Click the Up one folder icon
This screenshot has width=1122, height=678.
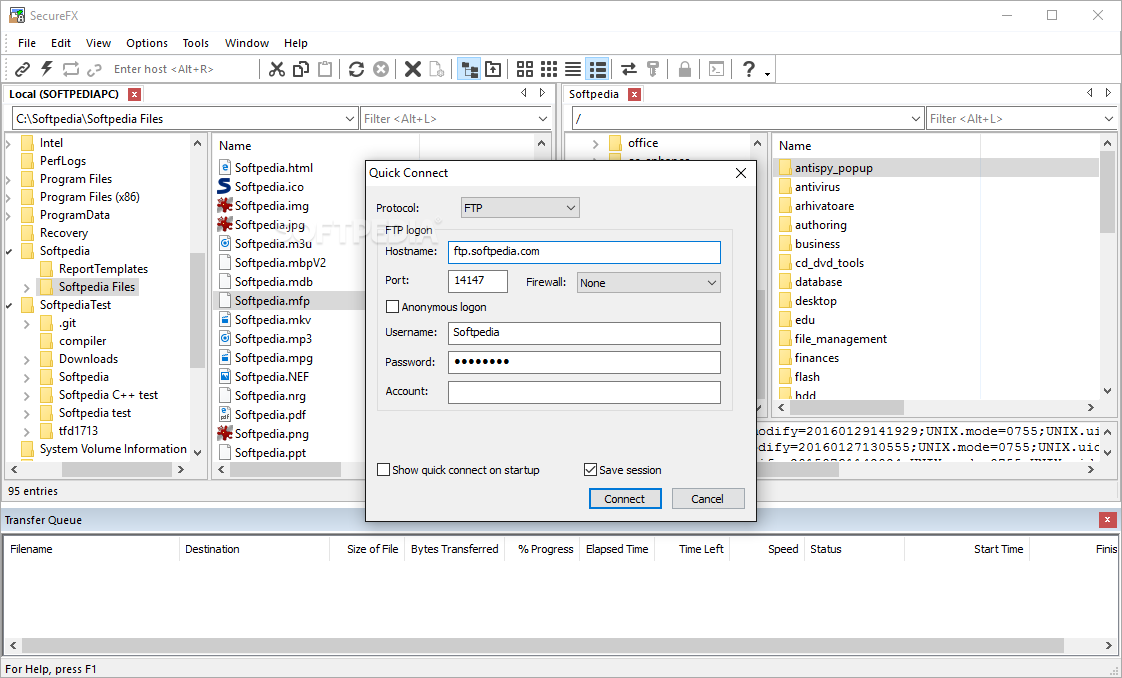coord(493,69)
